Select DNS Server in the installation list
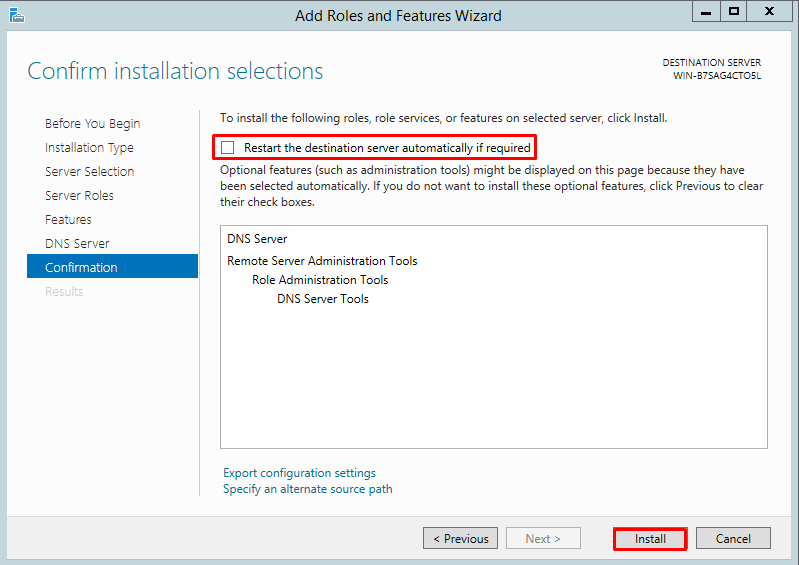799x565 pixels. pos(257,239)
